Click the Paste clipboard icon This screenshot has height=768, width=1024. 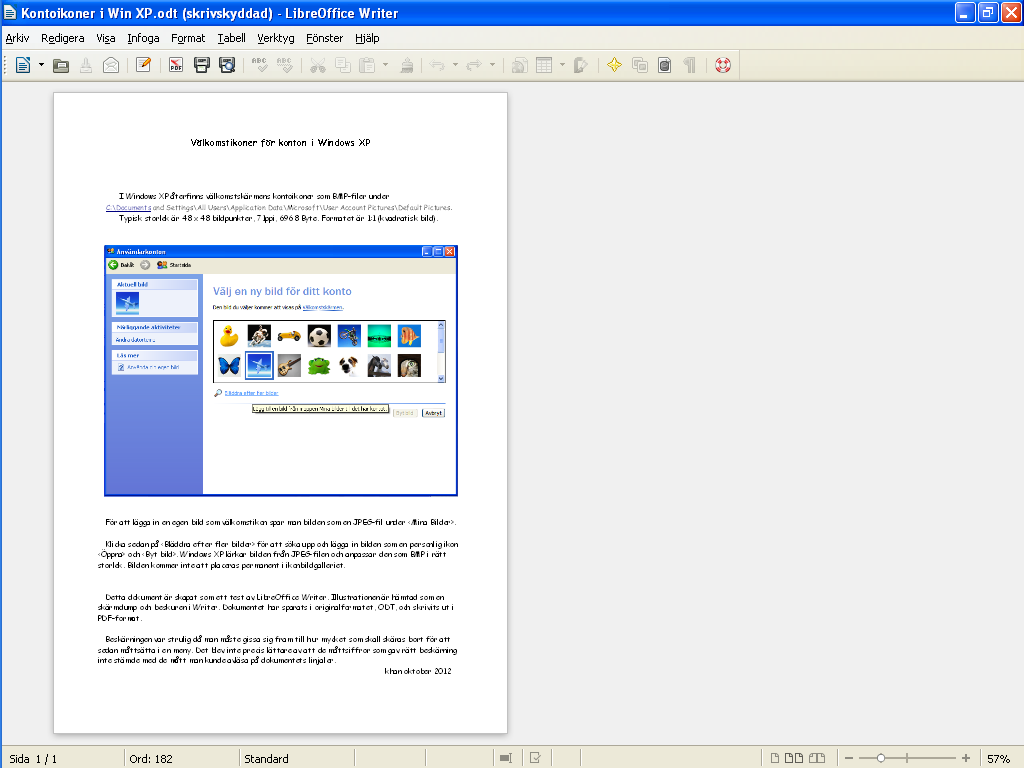click(x=368, y=65)
